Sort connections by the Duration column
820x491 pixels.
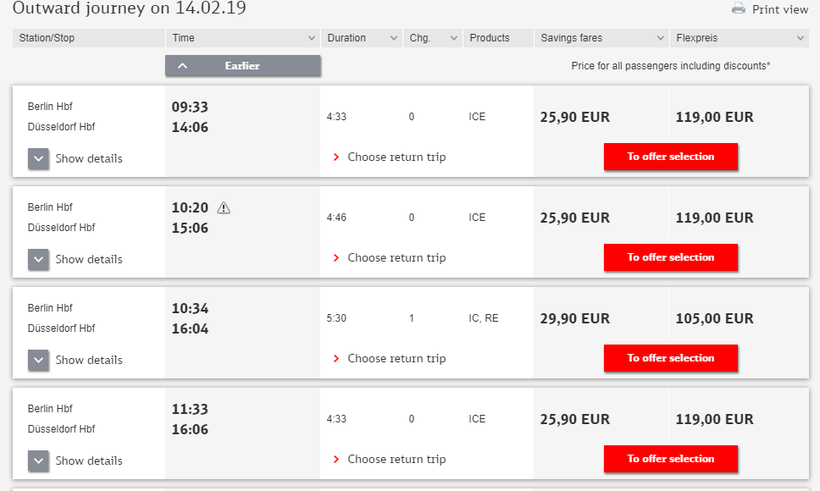(x=362, y=38)
